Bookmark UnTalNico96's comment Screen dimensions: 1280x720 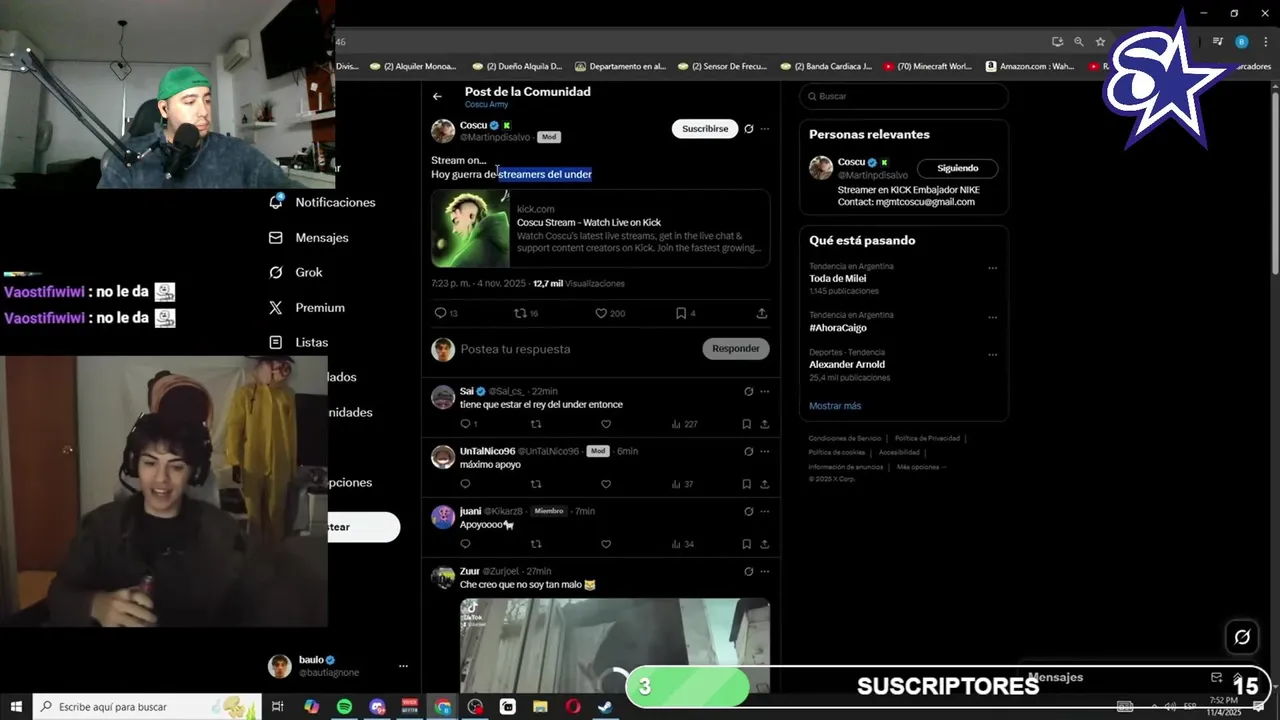pyautogui.click(x=746, y=484)
